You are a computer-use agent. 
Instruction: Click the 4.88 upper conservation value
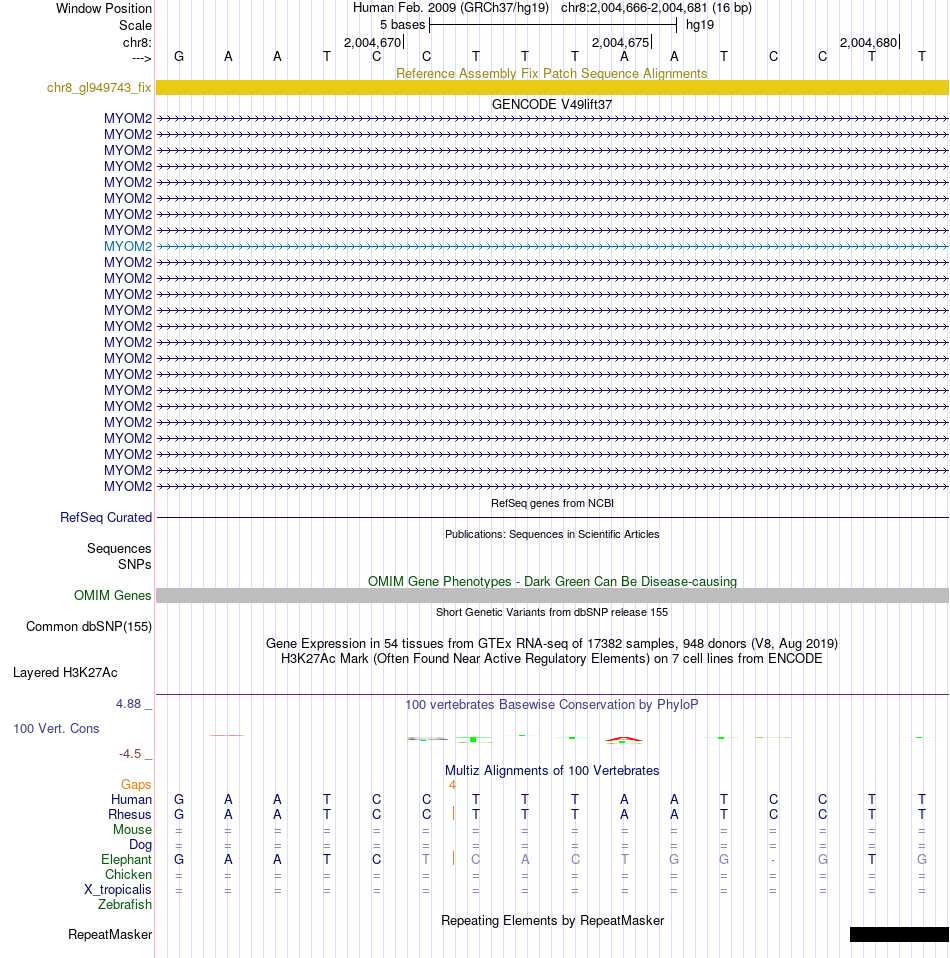coord(128,704)
